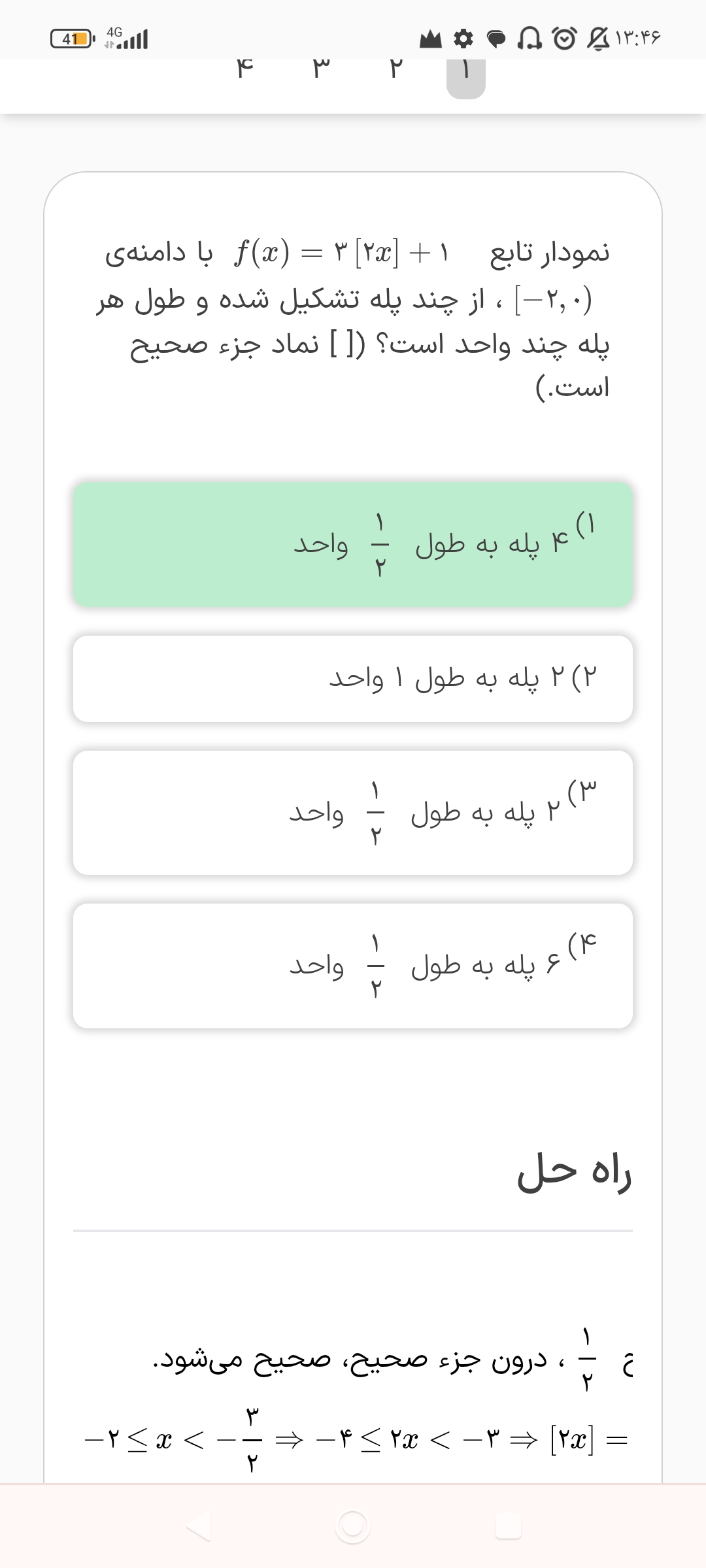Open recent apps with the square icon

(x=508, y=1526)
